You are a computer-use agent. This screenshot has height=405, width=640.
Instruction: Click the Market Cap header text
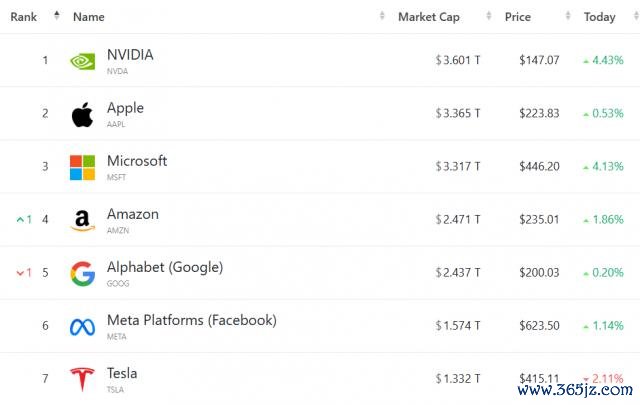[x=429, y=17]
